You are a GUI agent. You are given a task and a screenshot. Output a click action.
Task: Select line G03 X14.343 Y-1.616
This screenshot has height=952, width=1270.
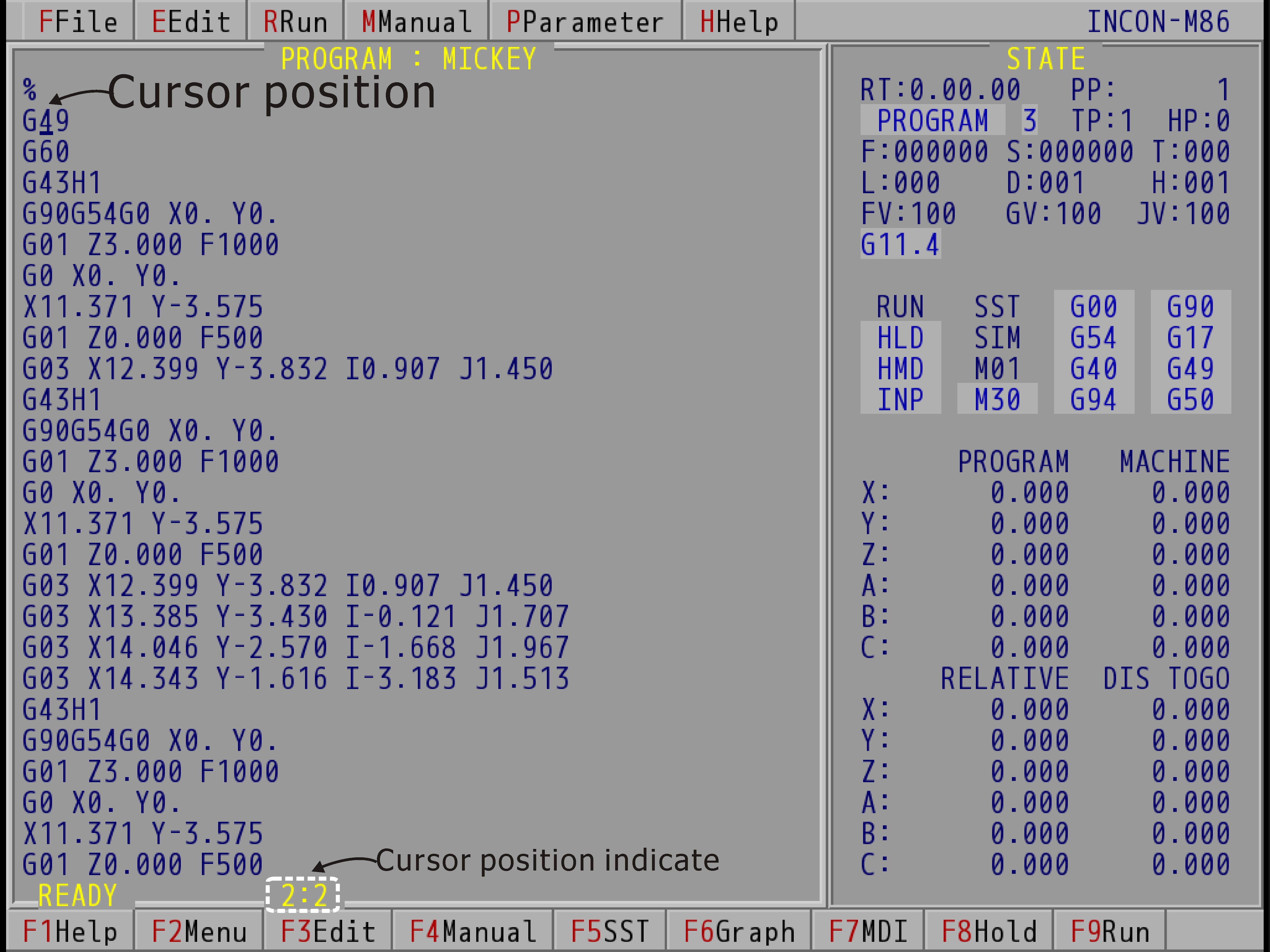(x=296, y=679)
